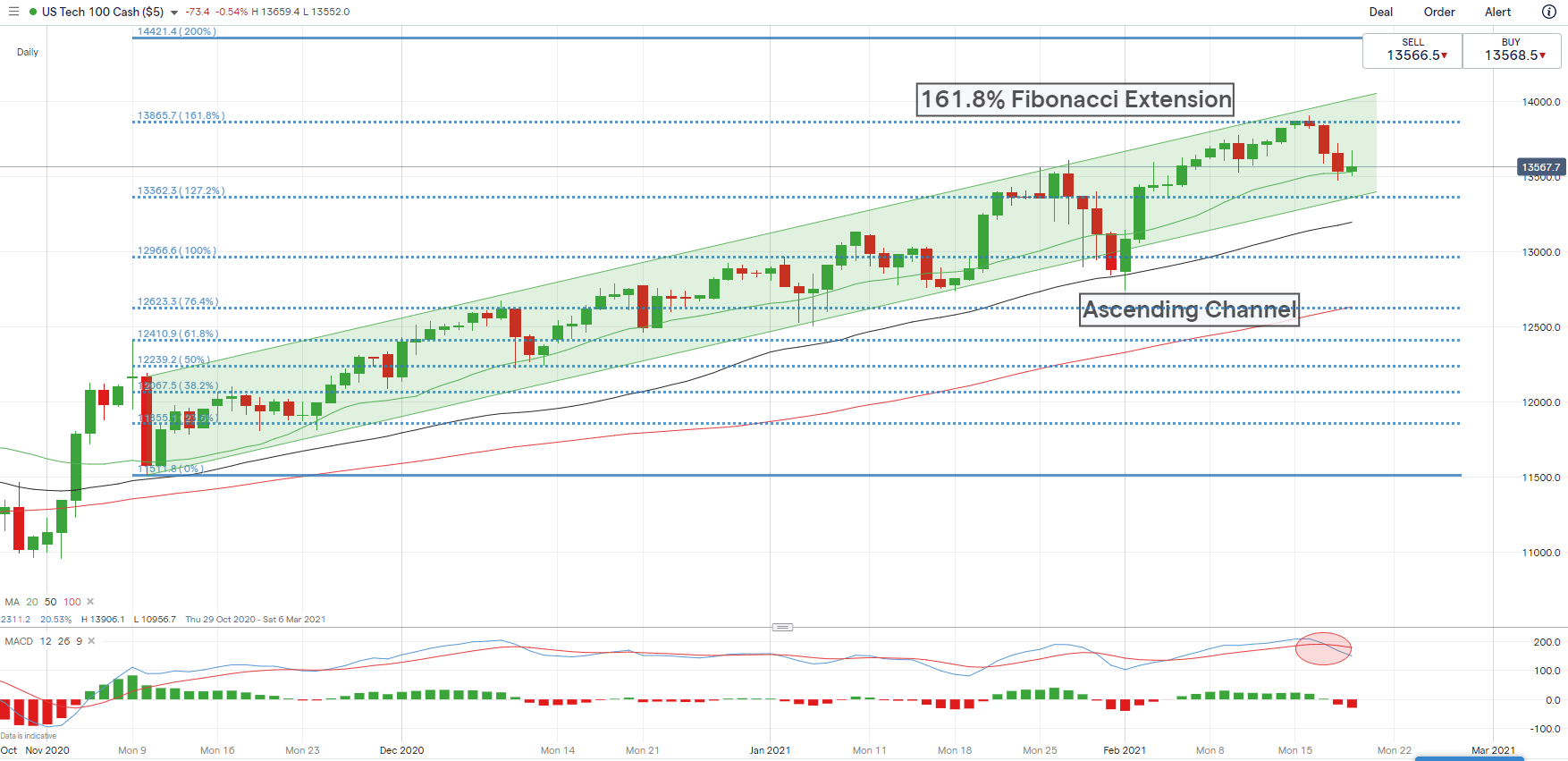1568x761 pixels.
Task: Click the BUY 13568.5 button
Action: (x=1512, y=50)
